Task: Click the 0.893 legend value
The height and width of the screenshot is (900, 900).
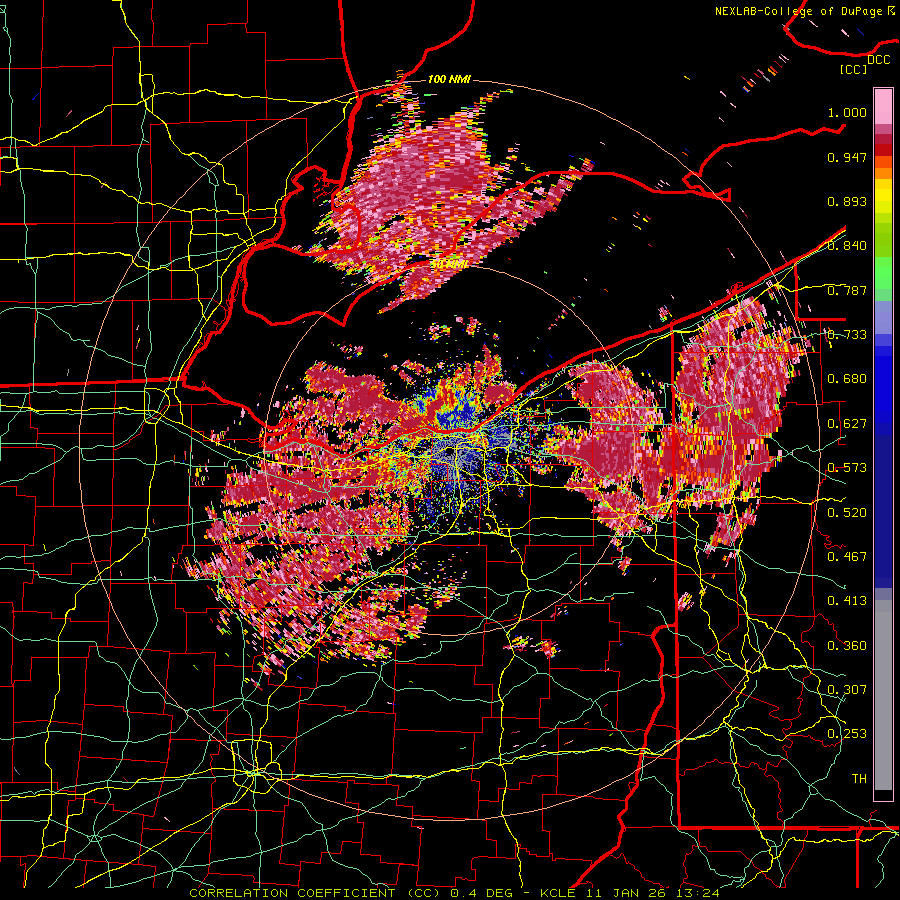Action: [847, 201]
